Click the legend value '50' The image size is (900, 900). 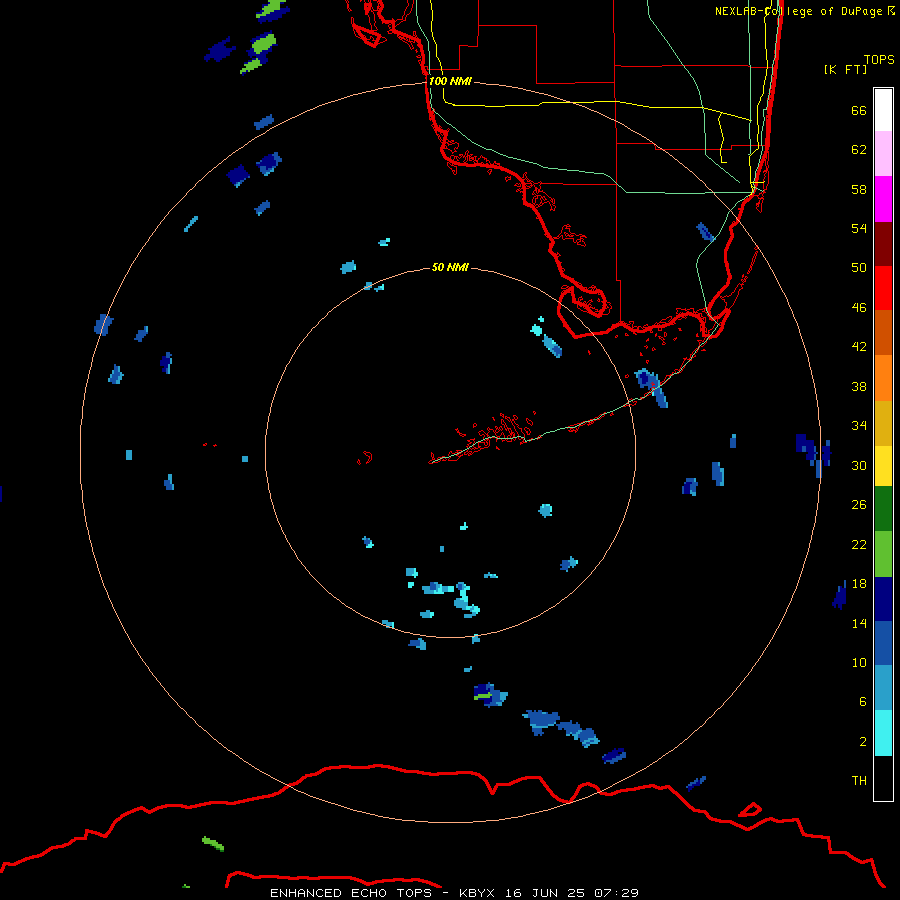859,268
